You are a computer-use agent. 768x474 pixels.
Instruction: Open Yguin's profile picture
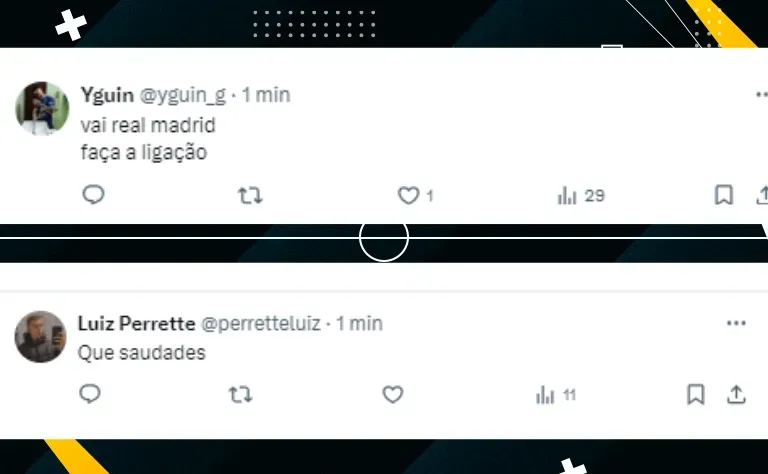coord(42,108)
